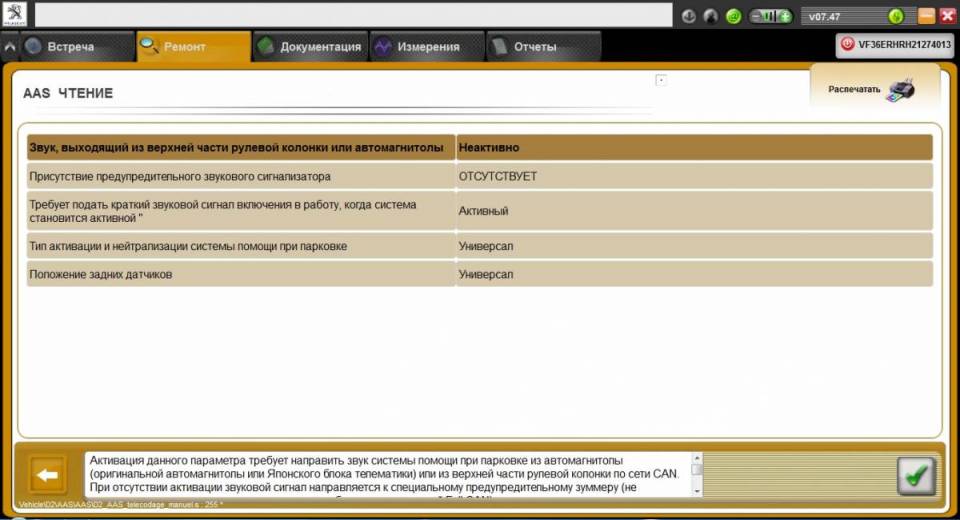Click the yellow back arrow button
The width and height of the screenshot is (960, 520).
[x=48, y=474]
